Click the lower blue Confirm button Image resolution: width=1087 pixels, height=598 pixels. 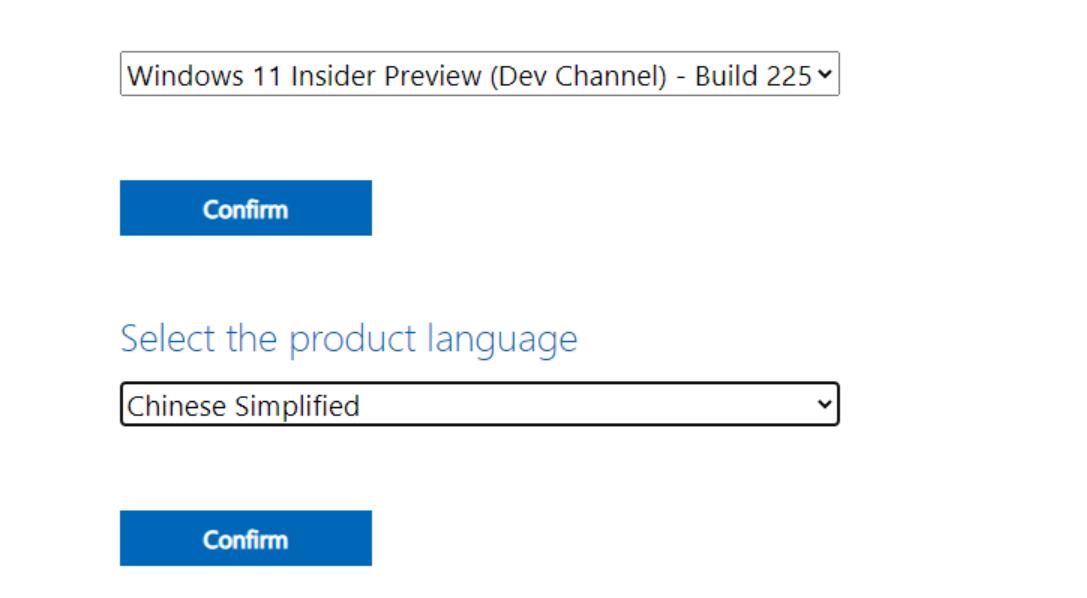click(x=245, y=539)
